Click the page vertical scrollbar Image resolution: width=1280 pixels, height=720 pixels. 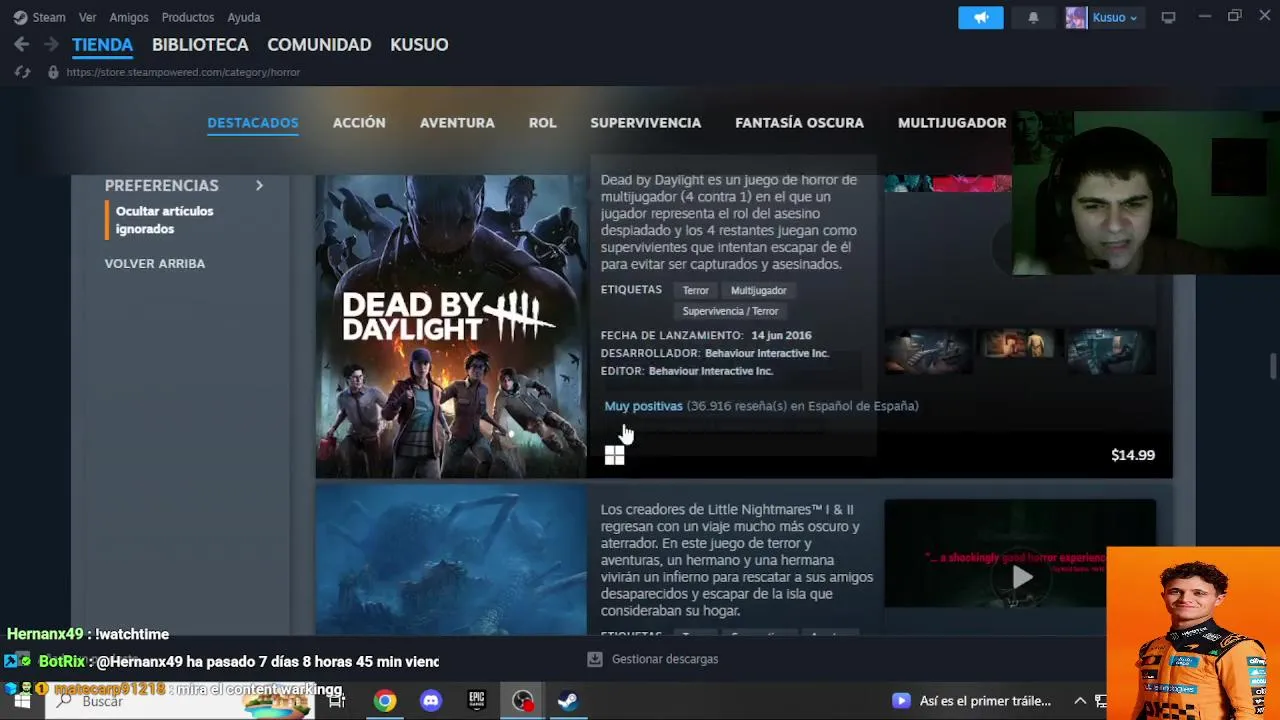click(1273, 366)
